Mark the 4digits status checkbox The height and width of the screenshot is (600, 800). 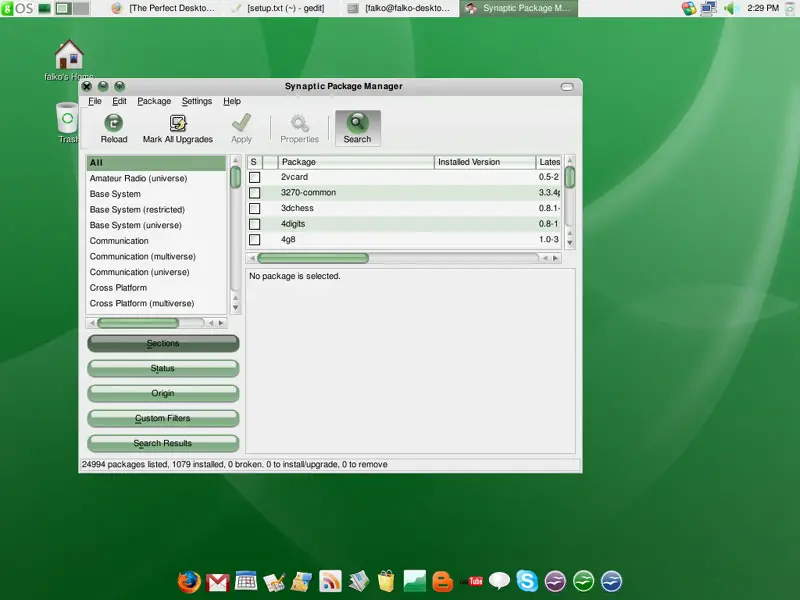coord(255,224)
